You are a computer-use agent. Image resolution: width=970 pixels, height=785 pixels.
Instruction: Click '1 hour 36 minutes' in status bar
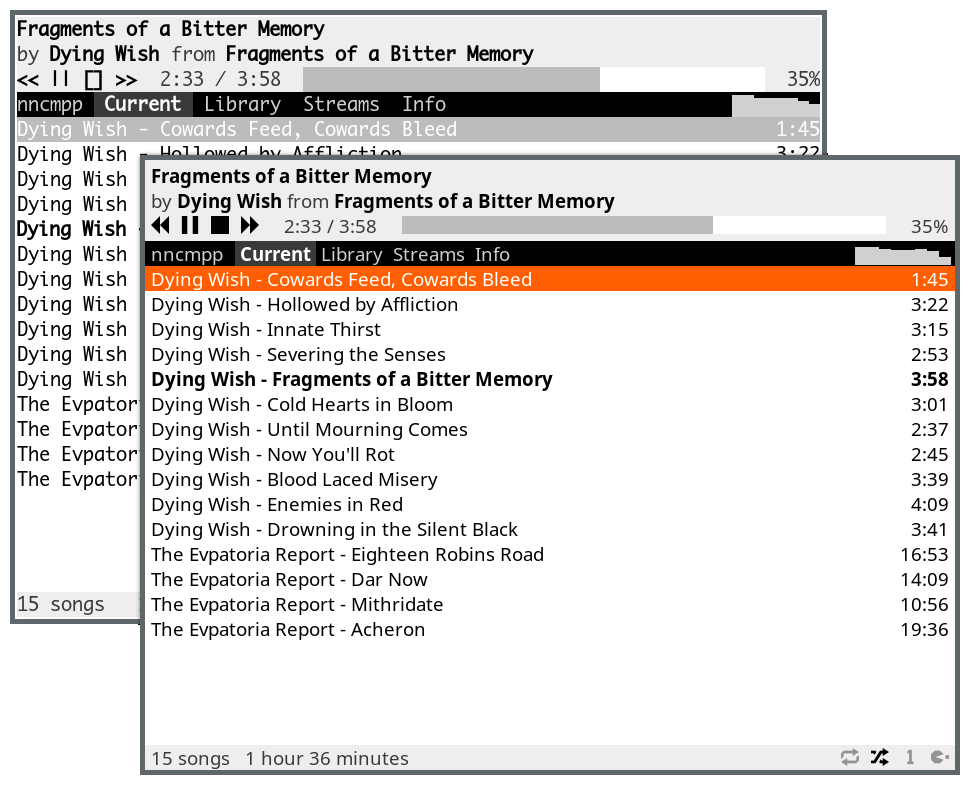pyautogui.click(x=327, y=758)
